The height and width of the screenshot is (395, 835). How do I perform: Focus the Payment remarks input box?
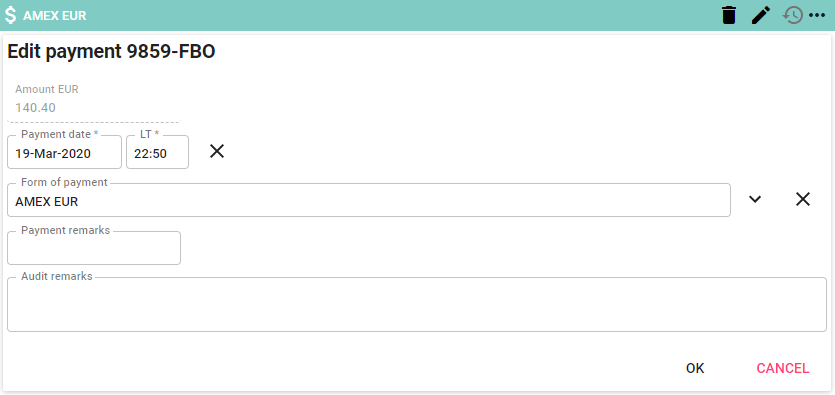click(94, 248)
